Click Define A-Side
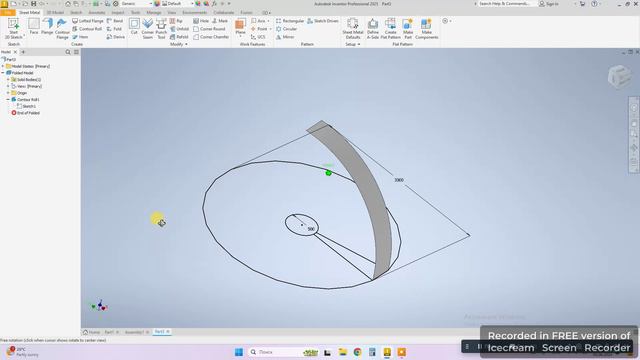The image size is (640, 360). click(373, 29)
